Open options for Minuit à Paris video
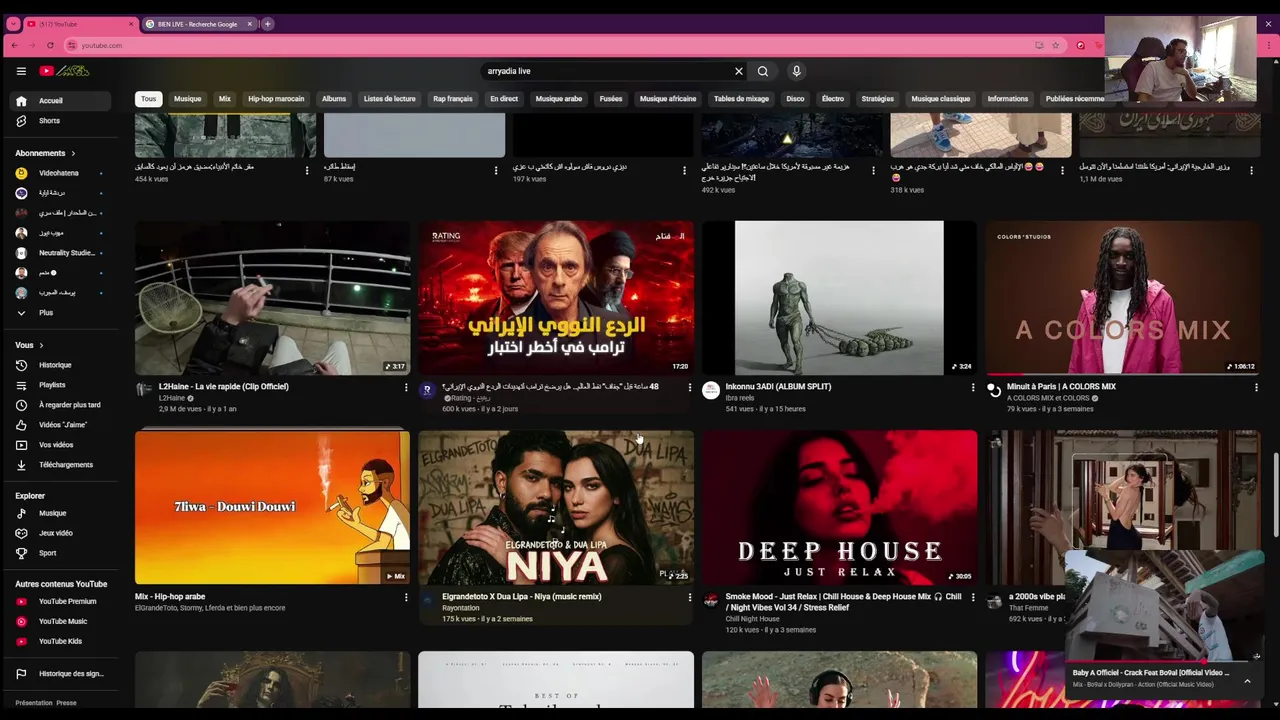The width and height of the screenshot is (1280, 720). point(1256,387)
